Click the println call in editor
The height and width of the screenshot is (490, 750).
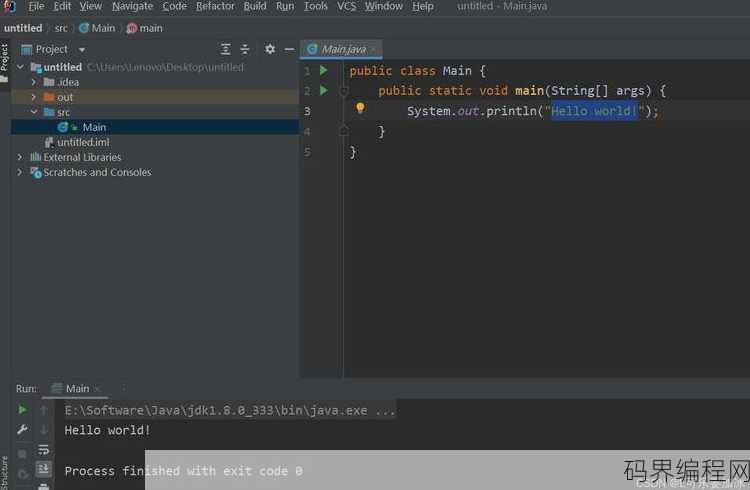(x=511, y=111)
